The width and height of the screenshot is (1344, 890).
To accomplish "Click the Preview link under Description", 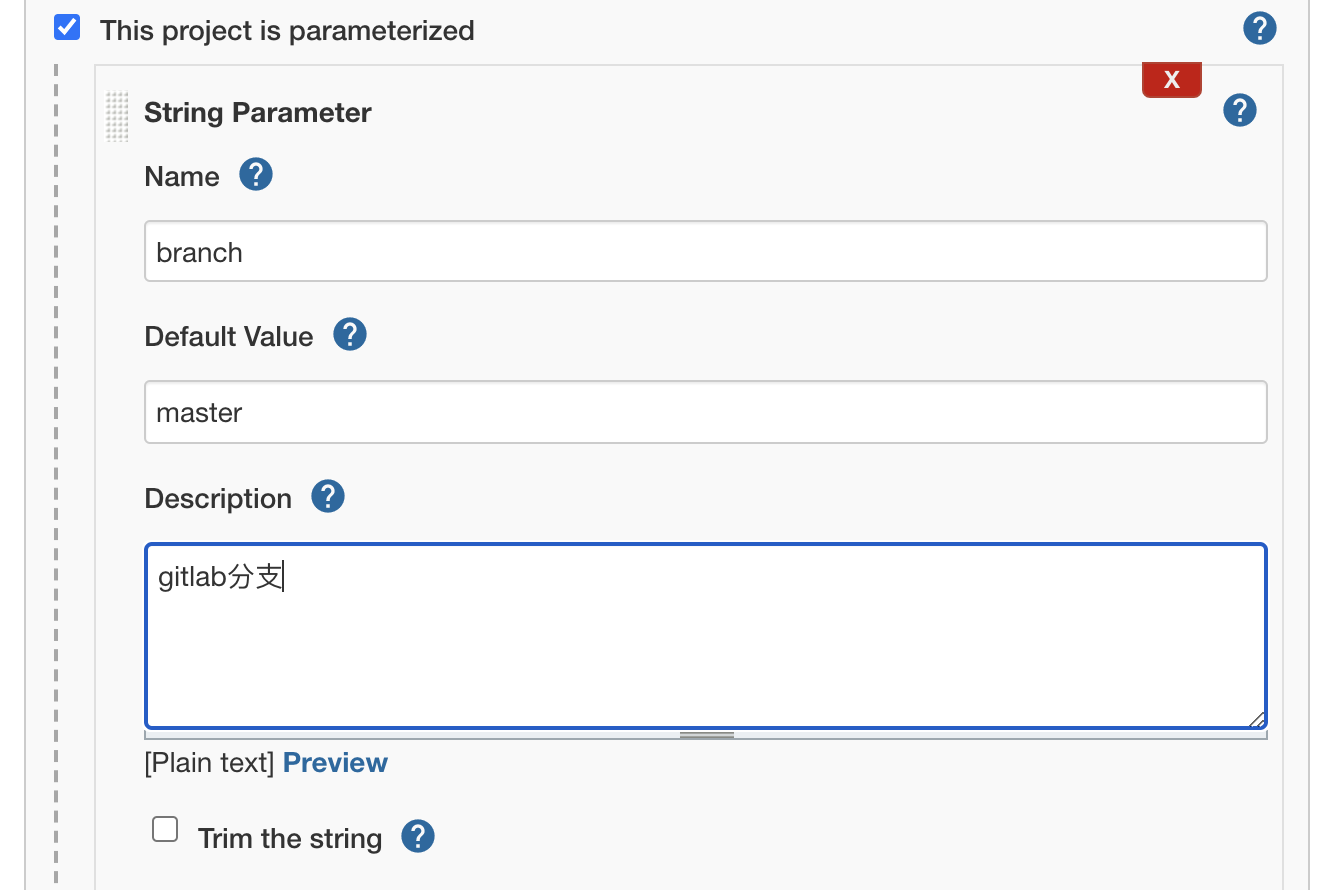I will pos(335,763).
